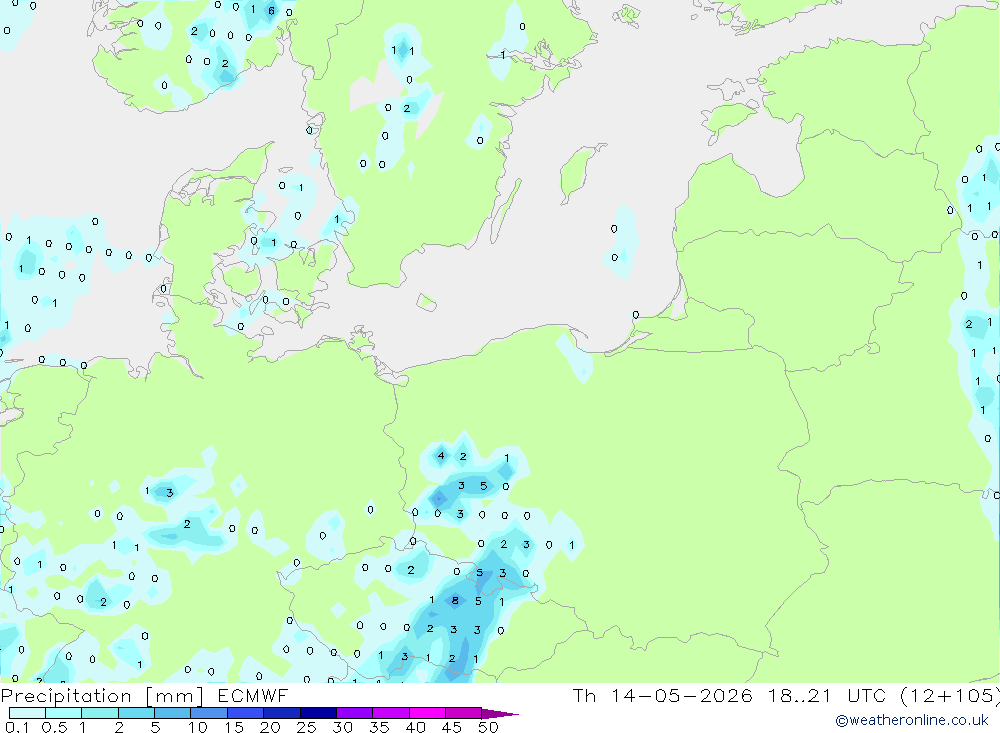Click the 10–15 mm legend color box
Viewport: 1000px width, 733px height.
[209, 713]
